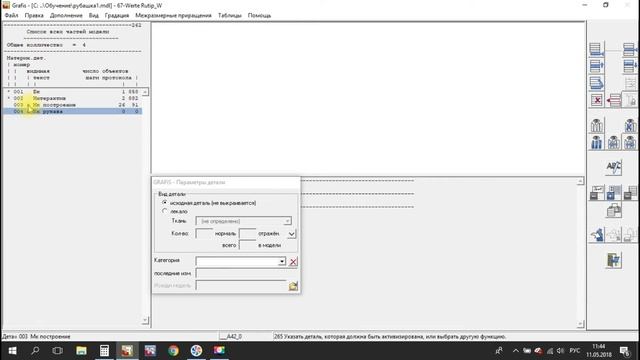The height and width of the screenshot is (360, 640).
Task: Open the Градация menu
Action: pyautogui.click(x=117, y=16)
